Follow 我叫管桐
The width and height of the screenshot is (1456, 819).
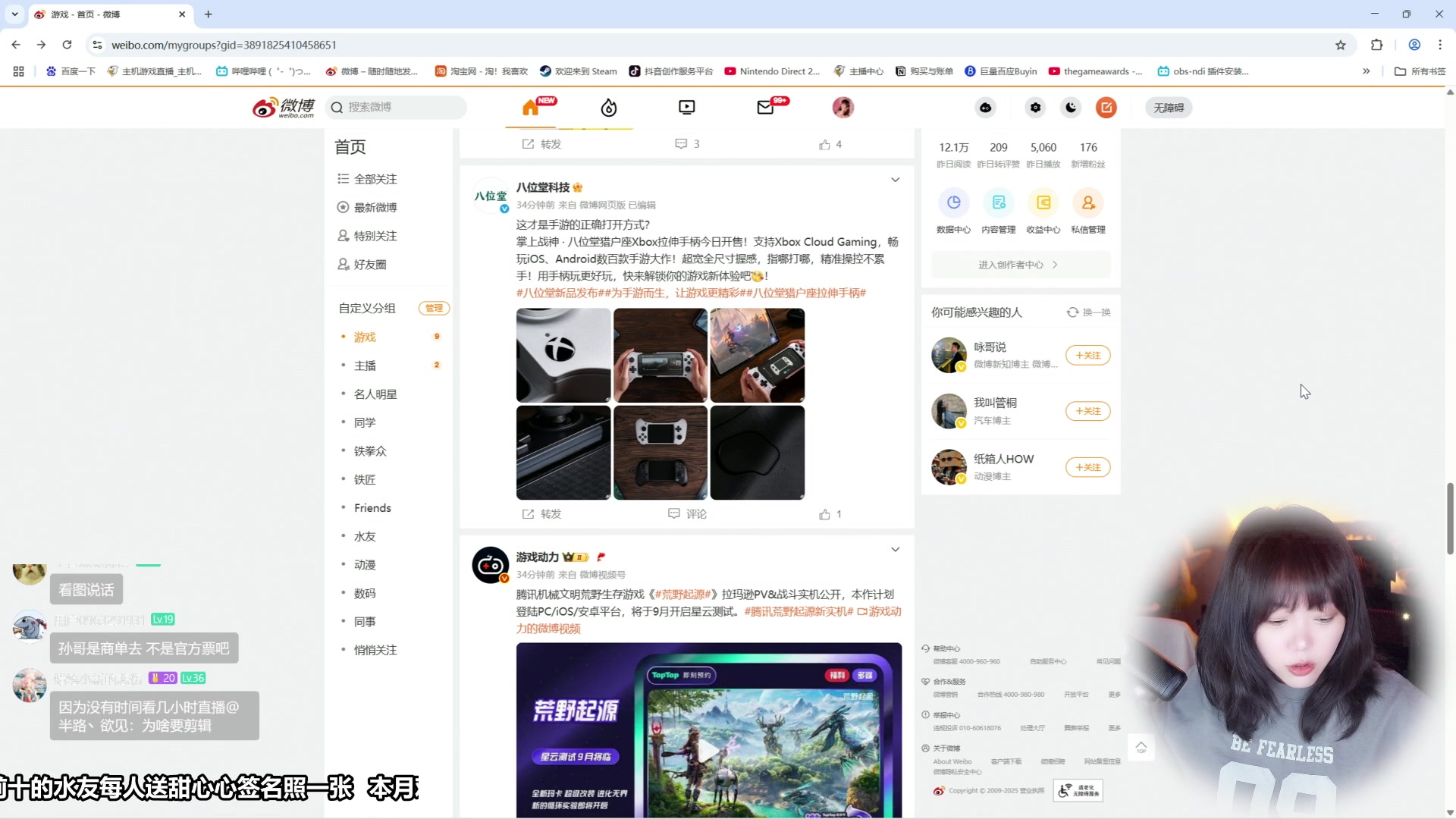(1088, 411)
